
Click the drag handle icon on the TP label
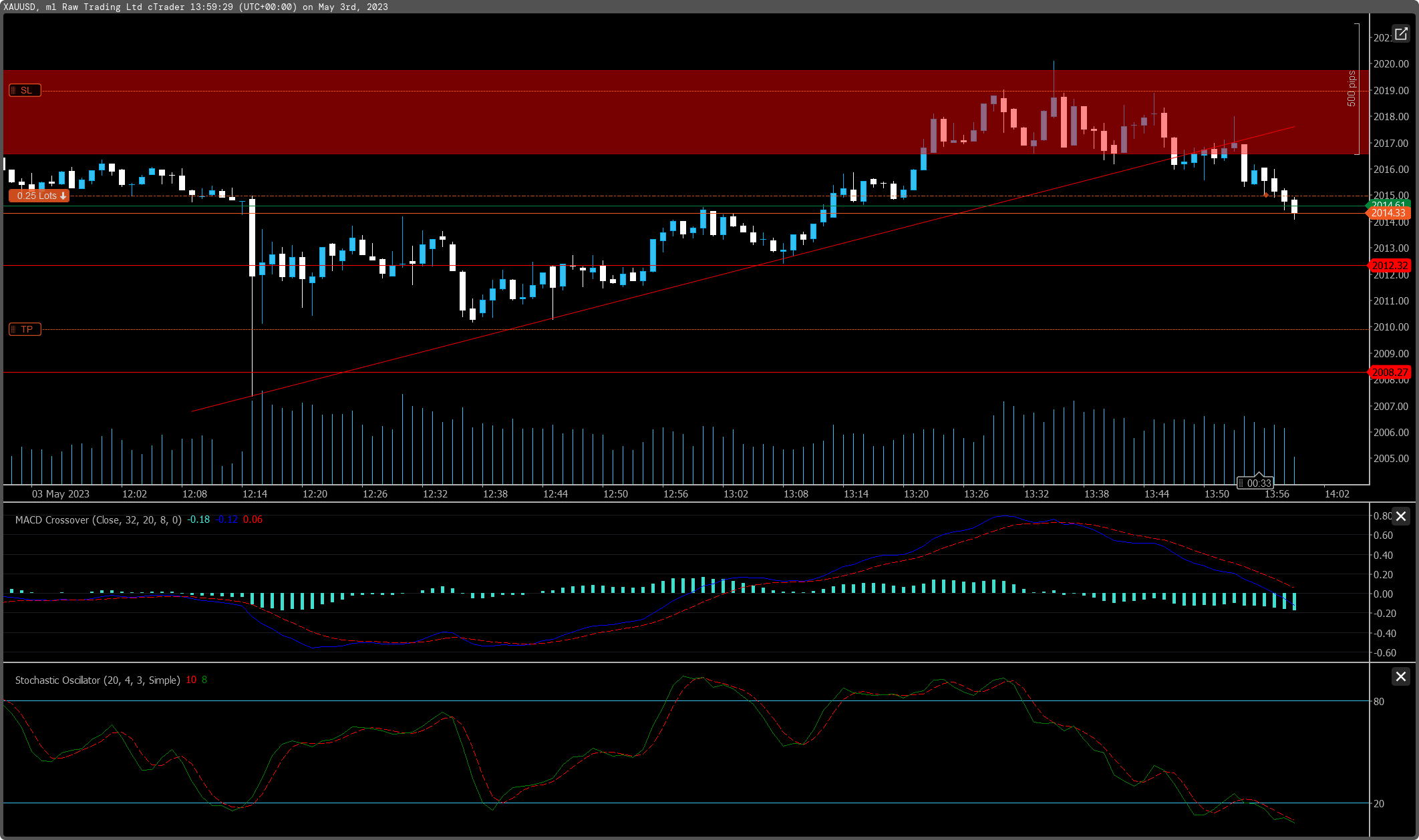click(x=12, y=329)
